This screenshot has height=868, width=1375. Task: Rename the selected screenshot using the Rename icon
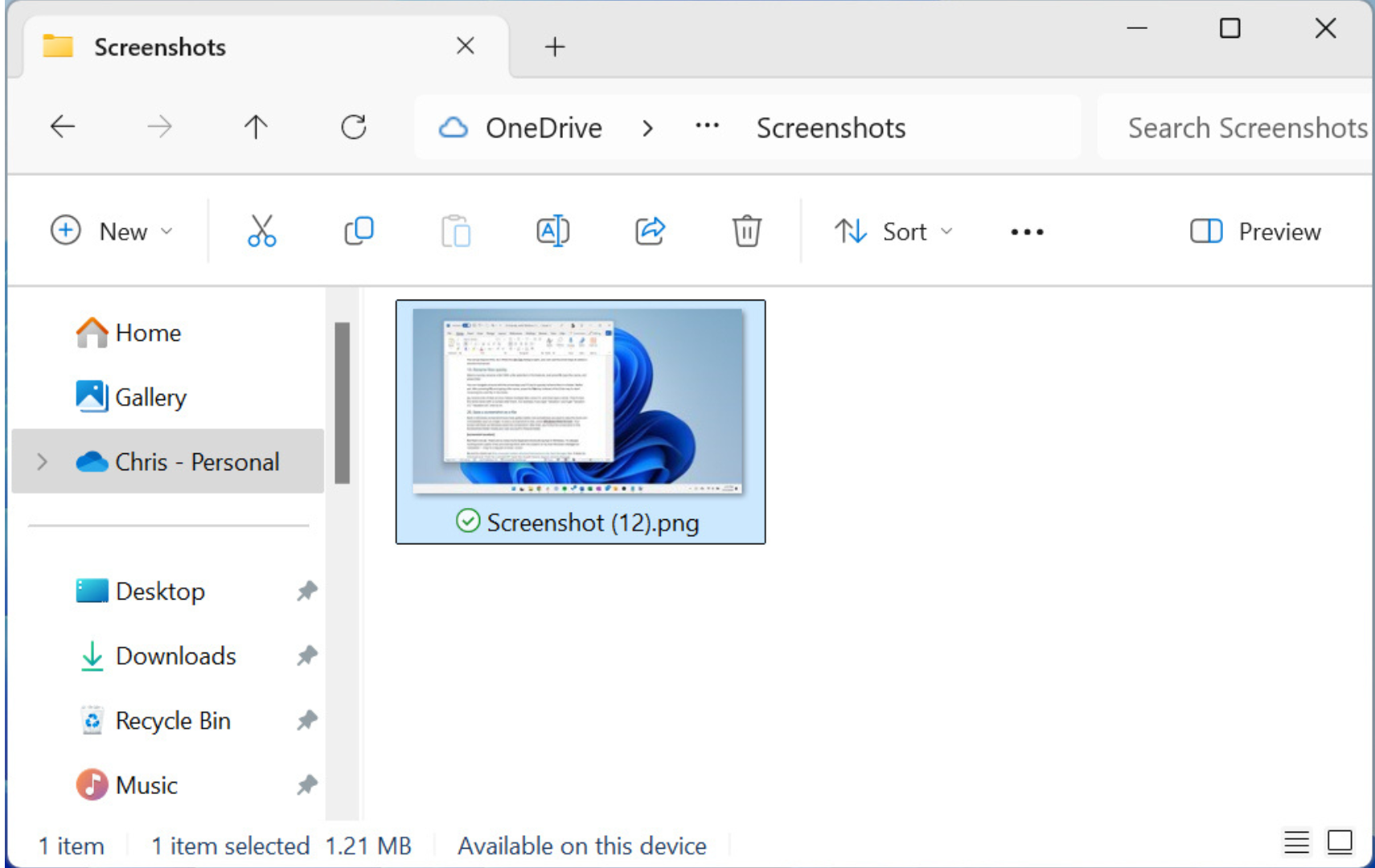[x=552, y=231]
